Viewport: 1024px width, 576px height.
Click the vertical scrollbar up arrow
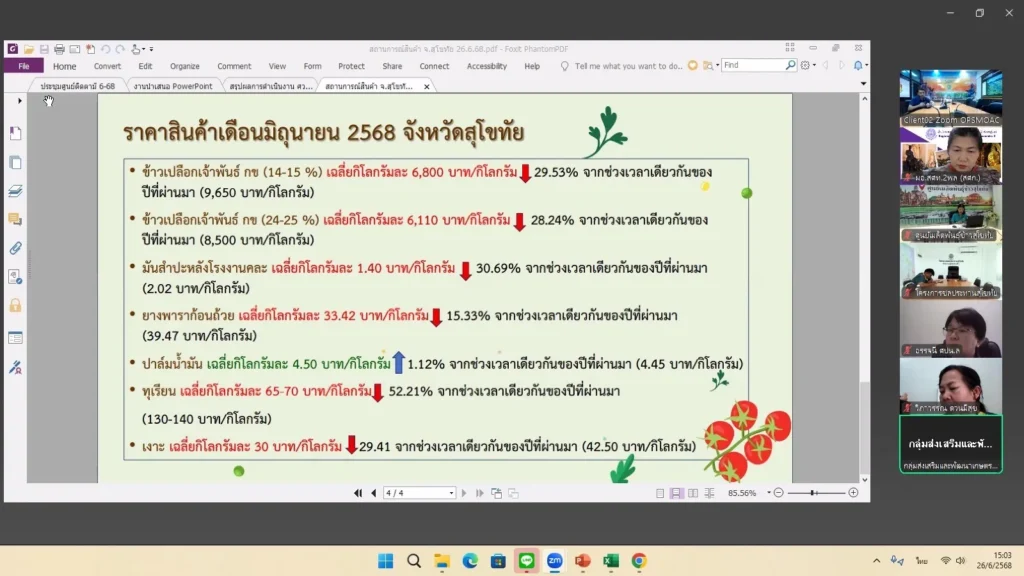coord(865,99)
